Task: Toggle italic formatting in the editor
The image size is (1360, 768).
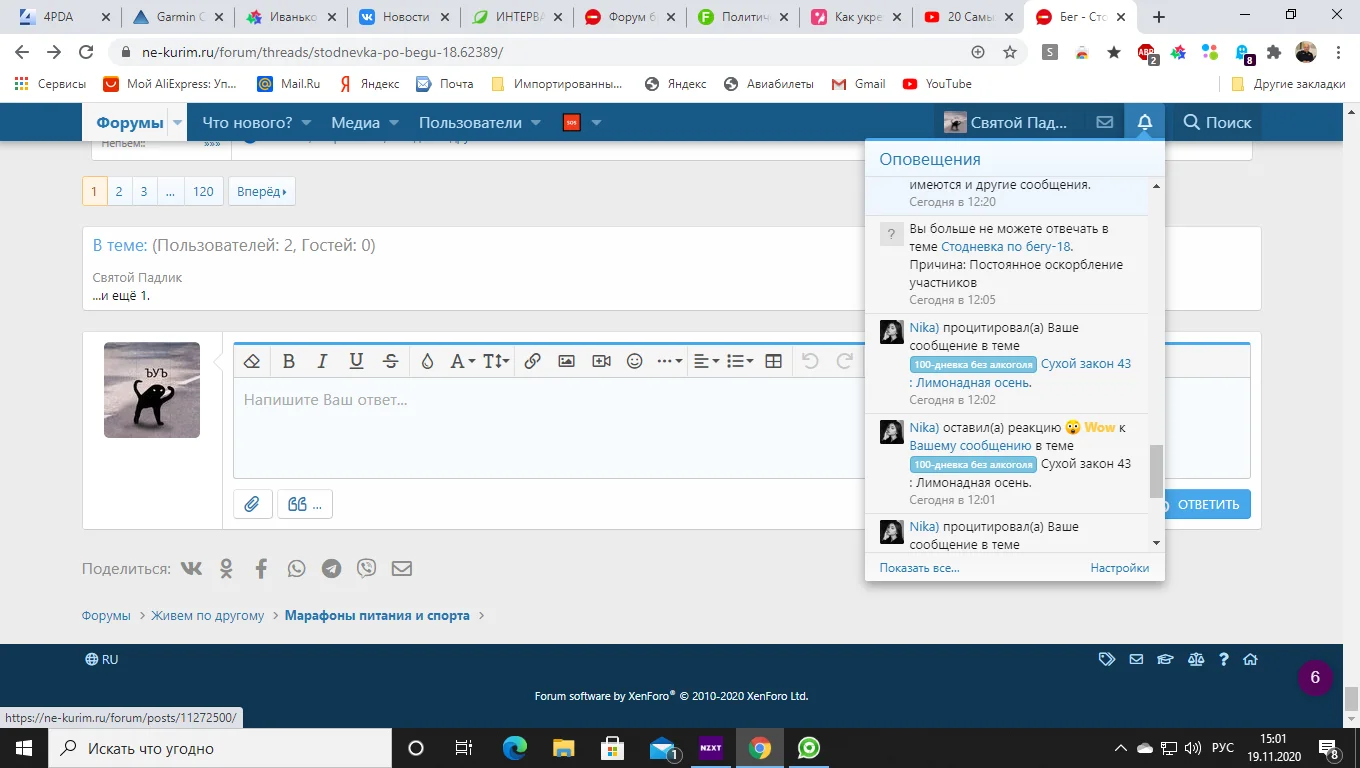Action: tap(322, 361)
